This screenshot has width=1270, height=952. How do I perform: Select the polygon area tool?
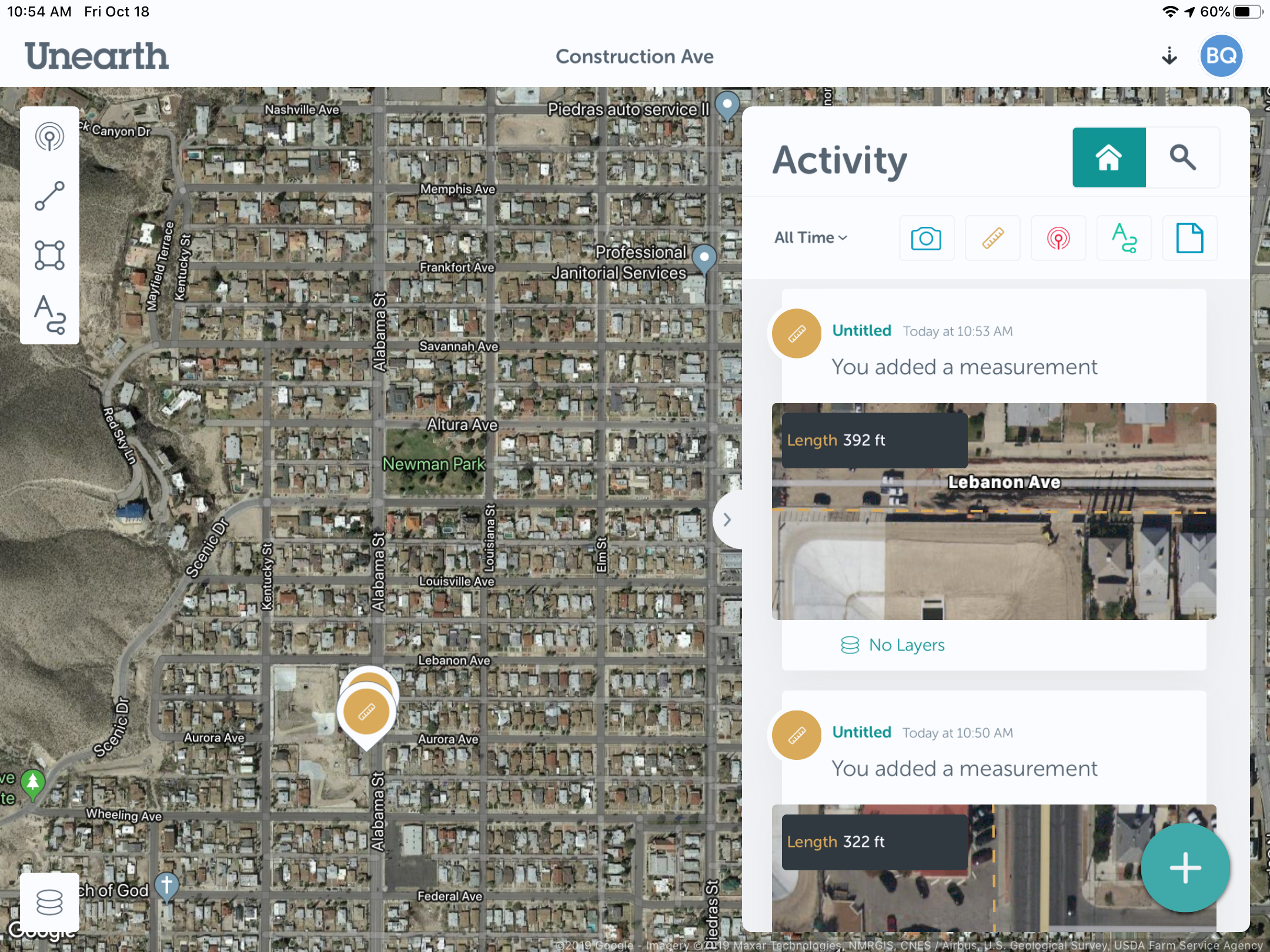pos(49,255)
